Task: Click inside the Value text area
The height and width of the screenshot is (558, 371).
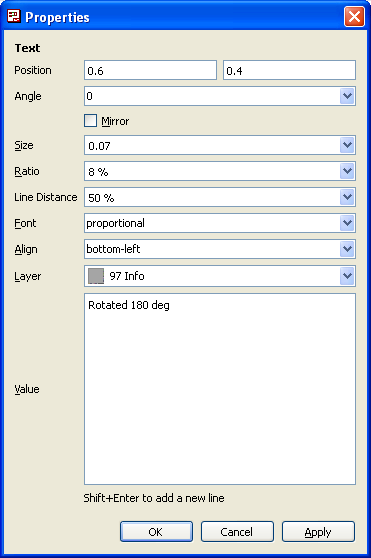Action: [x=220, y=389]
